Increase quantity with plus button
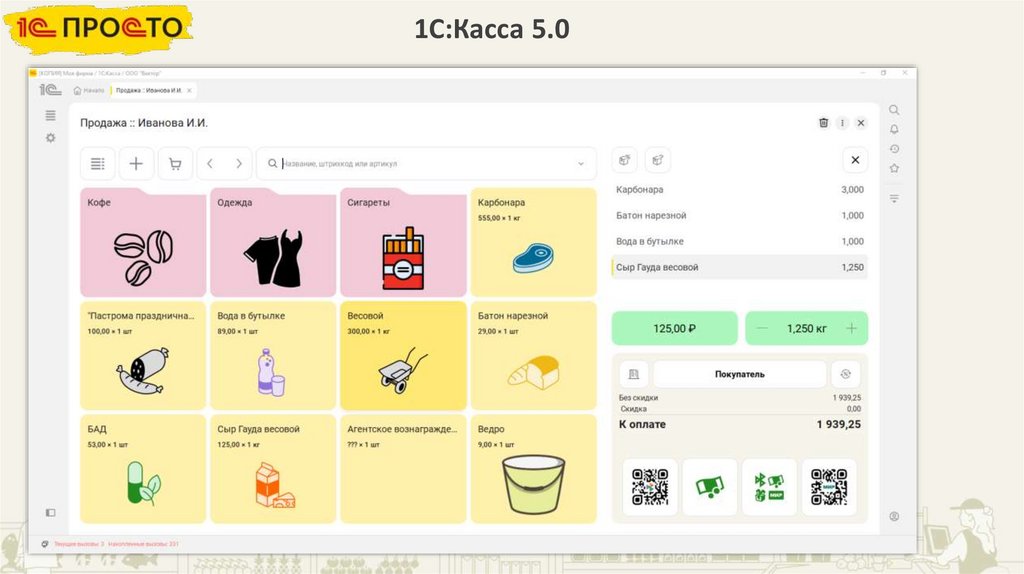Viewport: 1024px width, 574px height. 851,328
